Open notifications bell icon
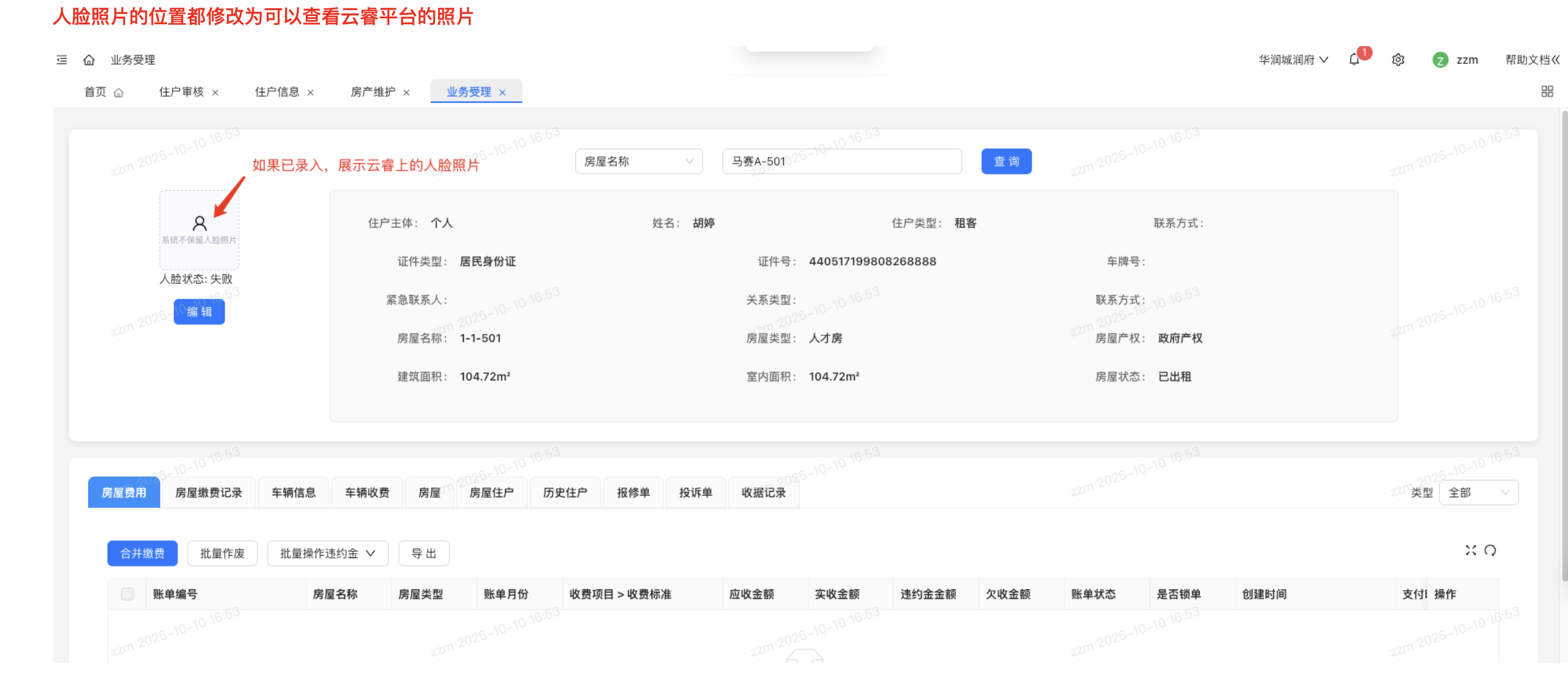 [1353, 60]
